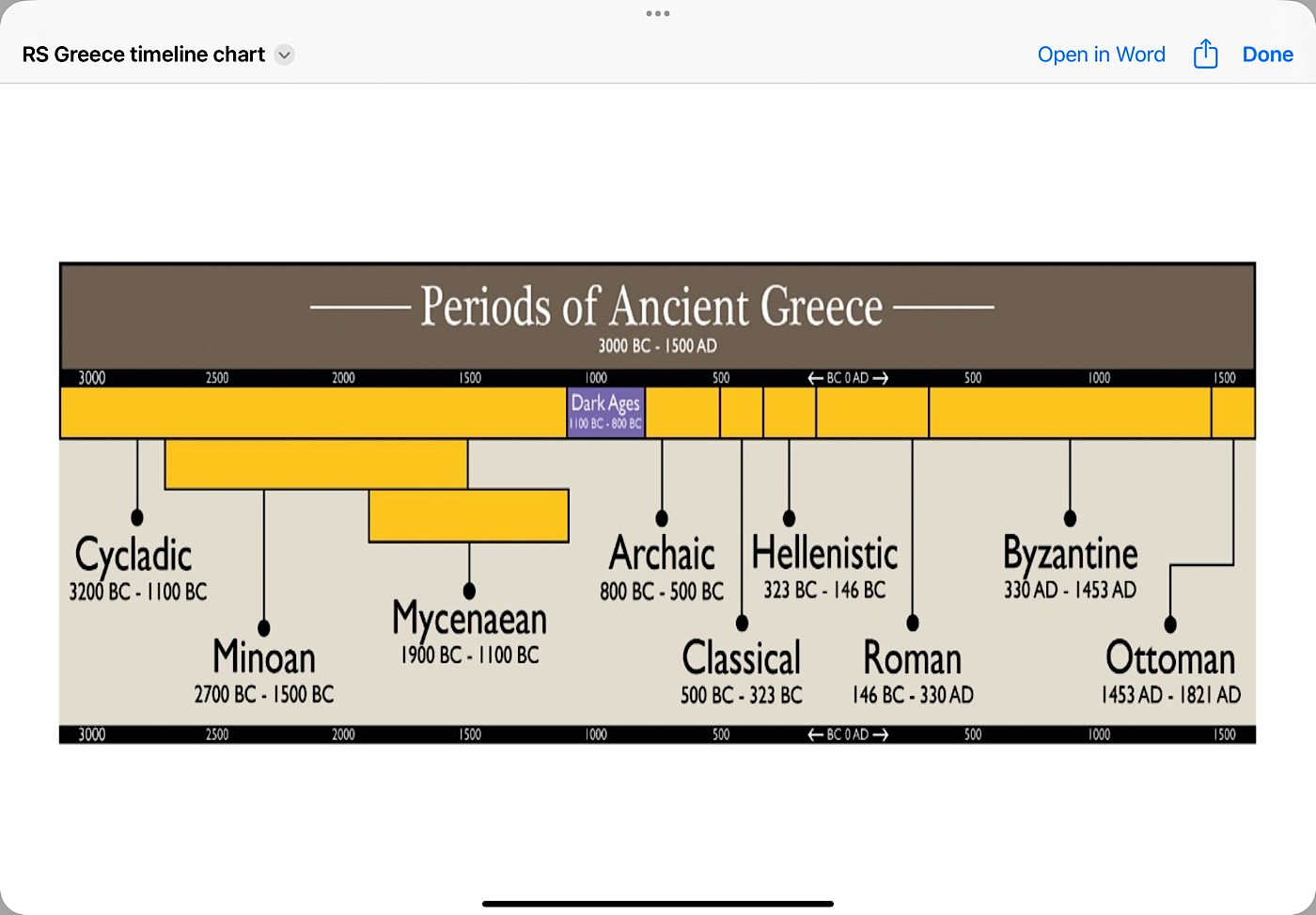Click the RS Greece timeline chart title
Screen dimensions: 1316x915
(x=144, y=55)
